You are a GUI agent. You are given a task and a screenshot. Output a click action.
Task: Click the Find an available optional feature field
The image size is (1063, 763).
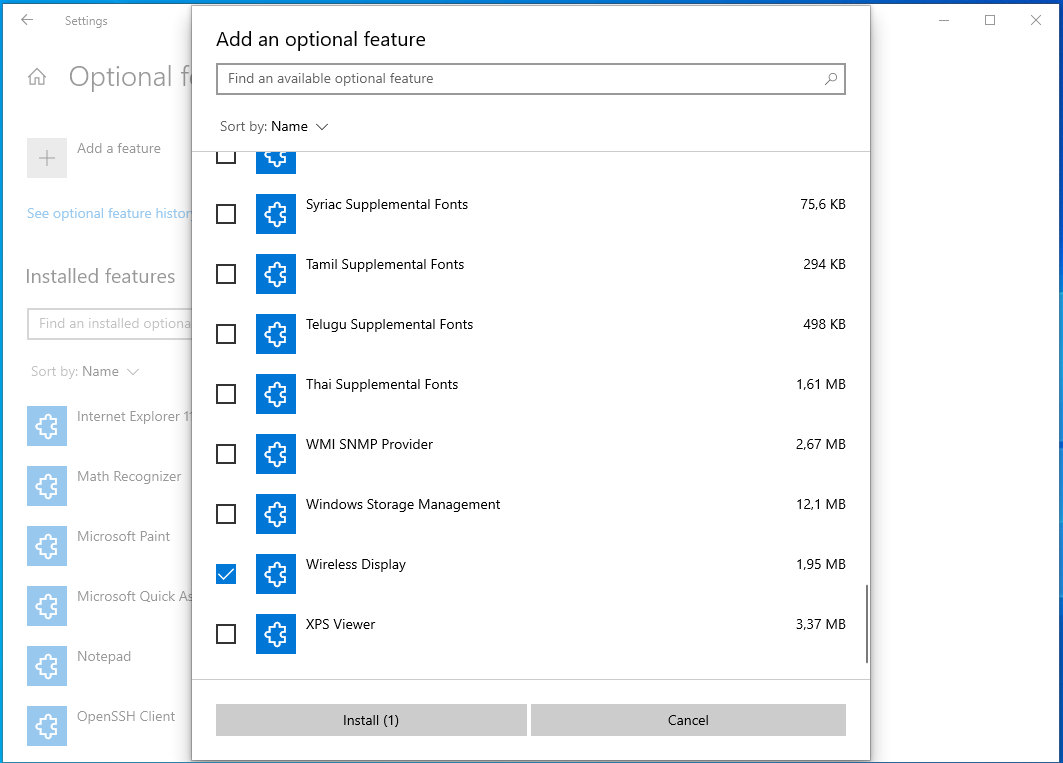(x=531, y=79)
